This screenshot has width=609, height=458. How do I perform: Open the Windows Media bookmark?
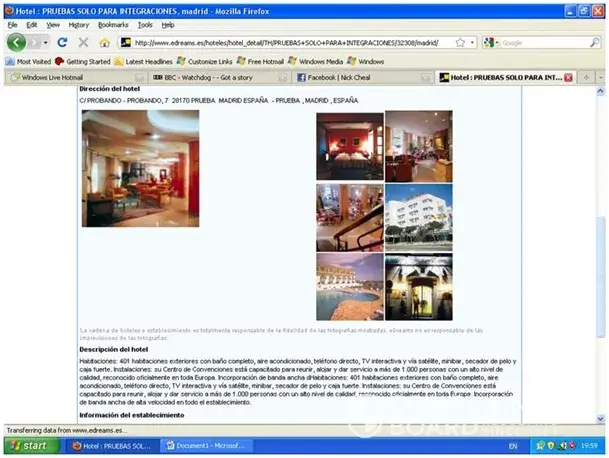pyautogui.click(x=315, y=61)
